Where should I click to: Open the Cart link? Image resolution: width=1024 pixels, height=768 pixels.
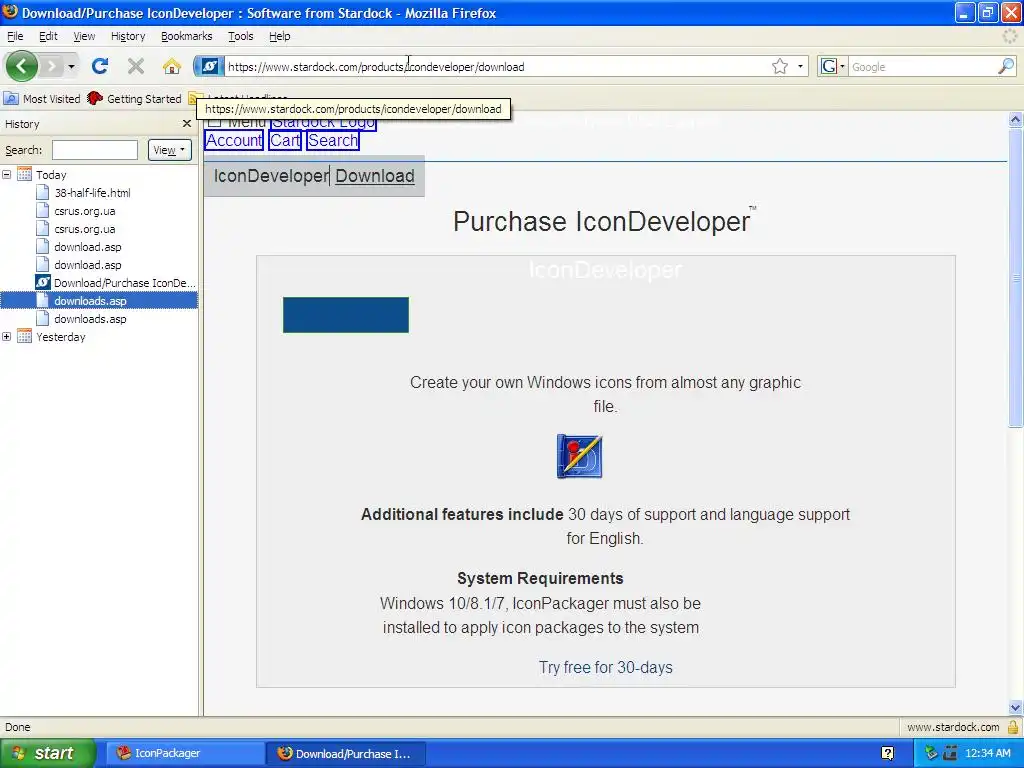pos(285,140)
